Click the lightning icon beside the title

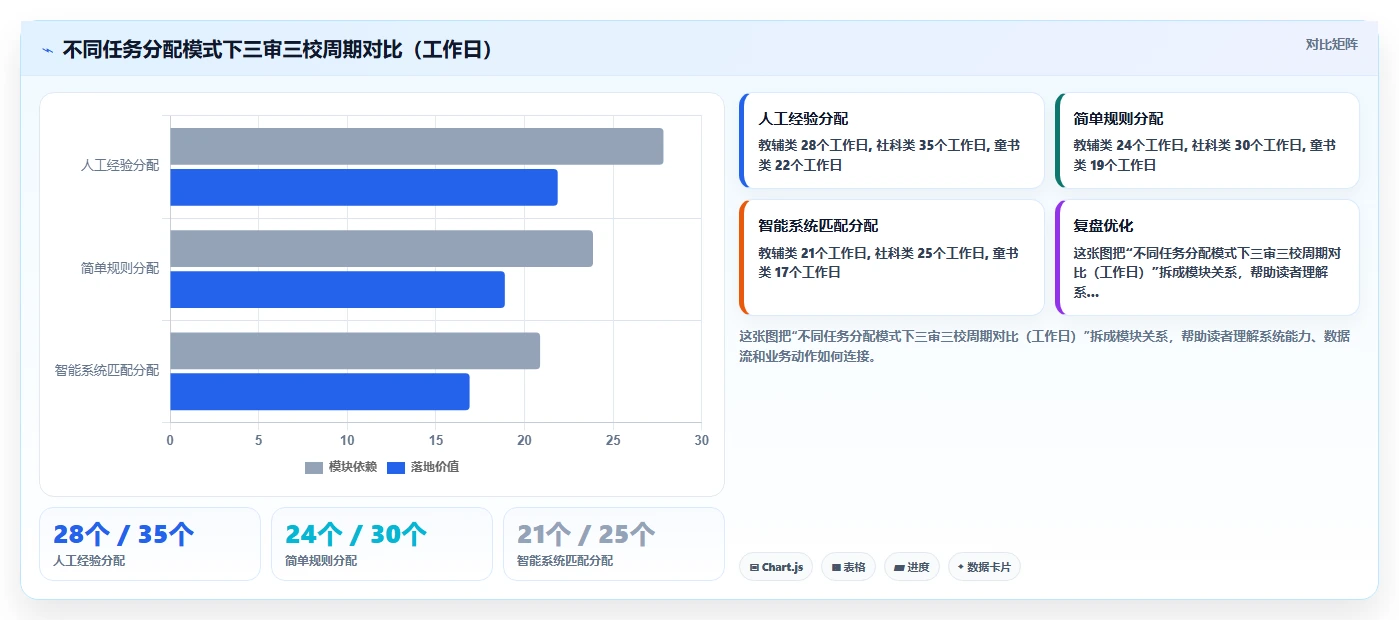[48, 50]
